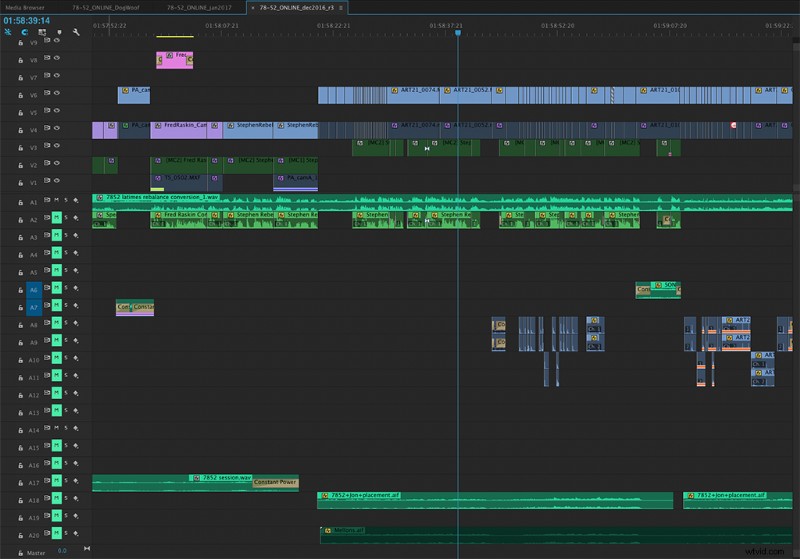Toggle lock on Master track
Image resolution: width=800 pixels, height=559 pixels.
click(x=20, y=553)
